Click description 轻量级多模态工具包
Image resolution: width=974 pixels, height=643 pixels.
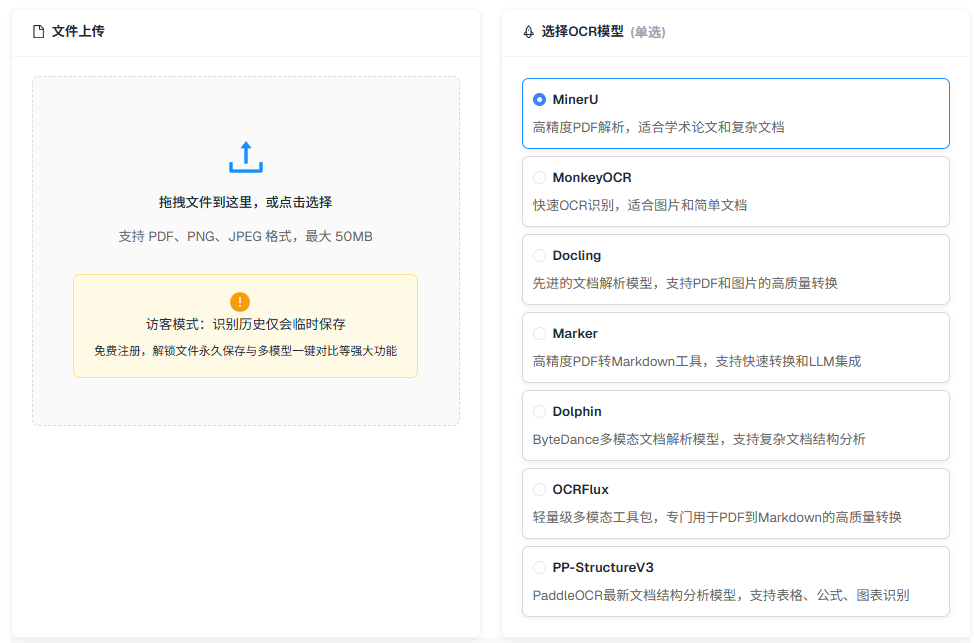pyautogui.click(x=717, y=518)
